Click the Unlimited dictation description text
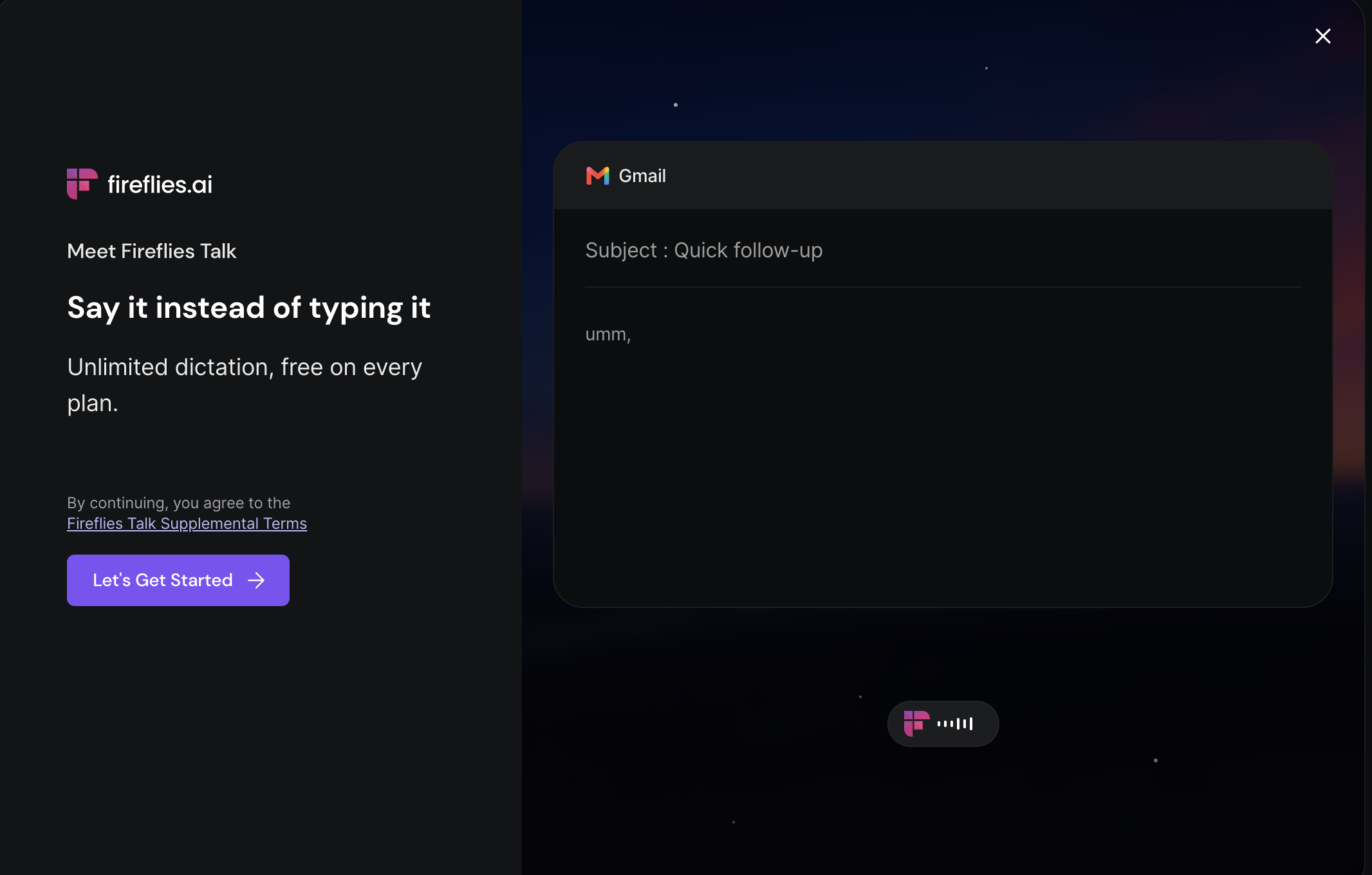The width and height of the screenshot is (1372, 875). tap(245, 385)
